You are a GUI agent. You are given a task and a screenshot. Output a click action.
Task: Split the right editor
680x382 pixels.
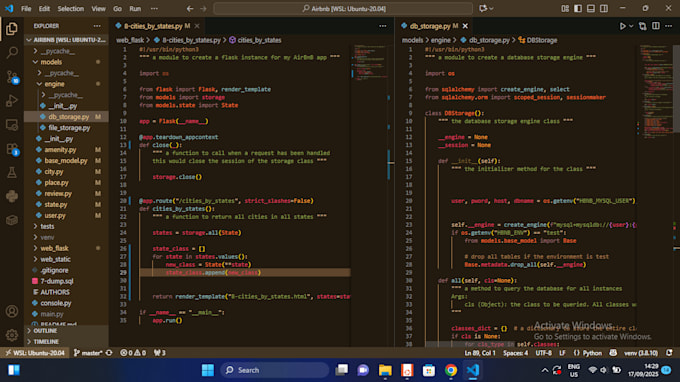[656, 26]
